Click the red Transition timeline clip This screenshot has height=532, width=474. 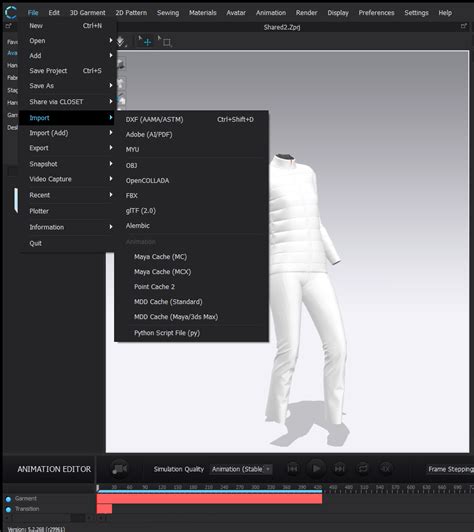(x=104, y=509)
